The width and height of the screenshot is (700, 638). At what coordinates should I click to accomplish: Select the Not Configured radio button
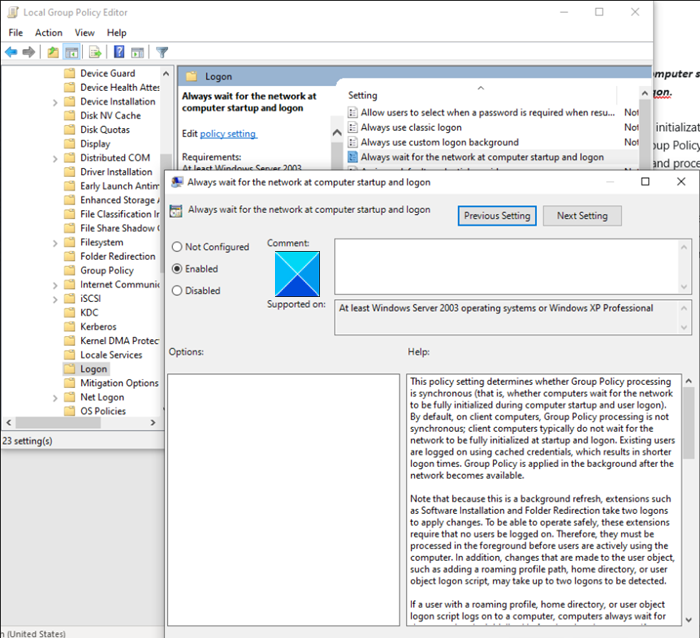[177, 247]
